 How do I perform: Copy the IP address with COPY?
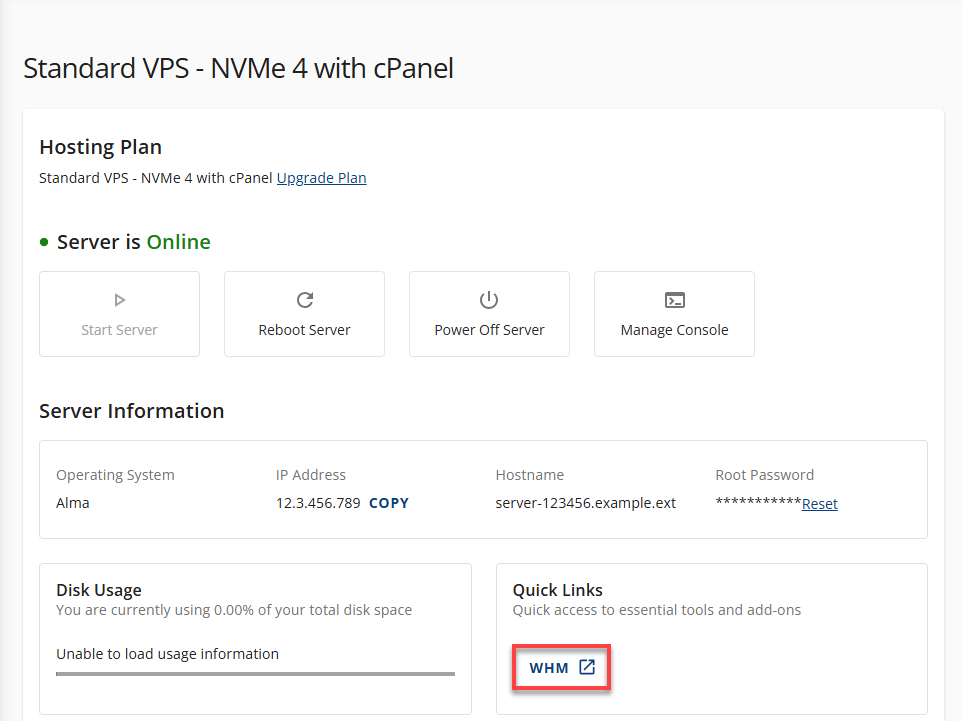click(388, 503)
